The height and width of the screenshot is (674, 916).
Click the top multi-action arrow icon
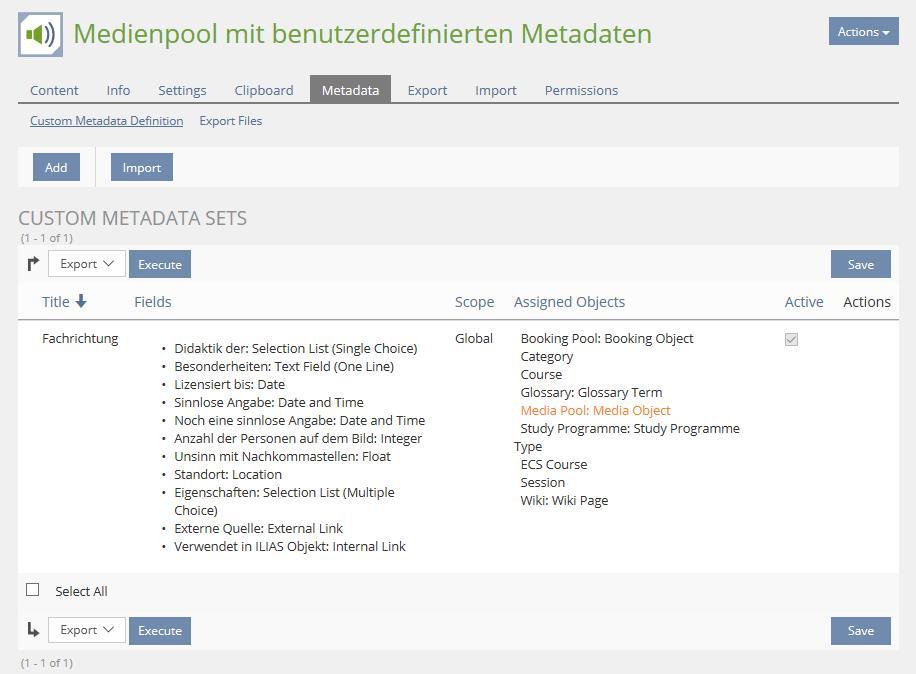point(33,264)
